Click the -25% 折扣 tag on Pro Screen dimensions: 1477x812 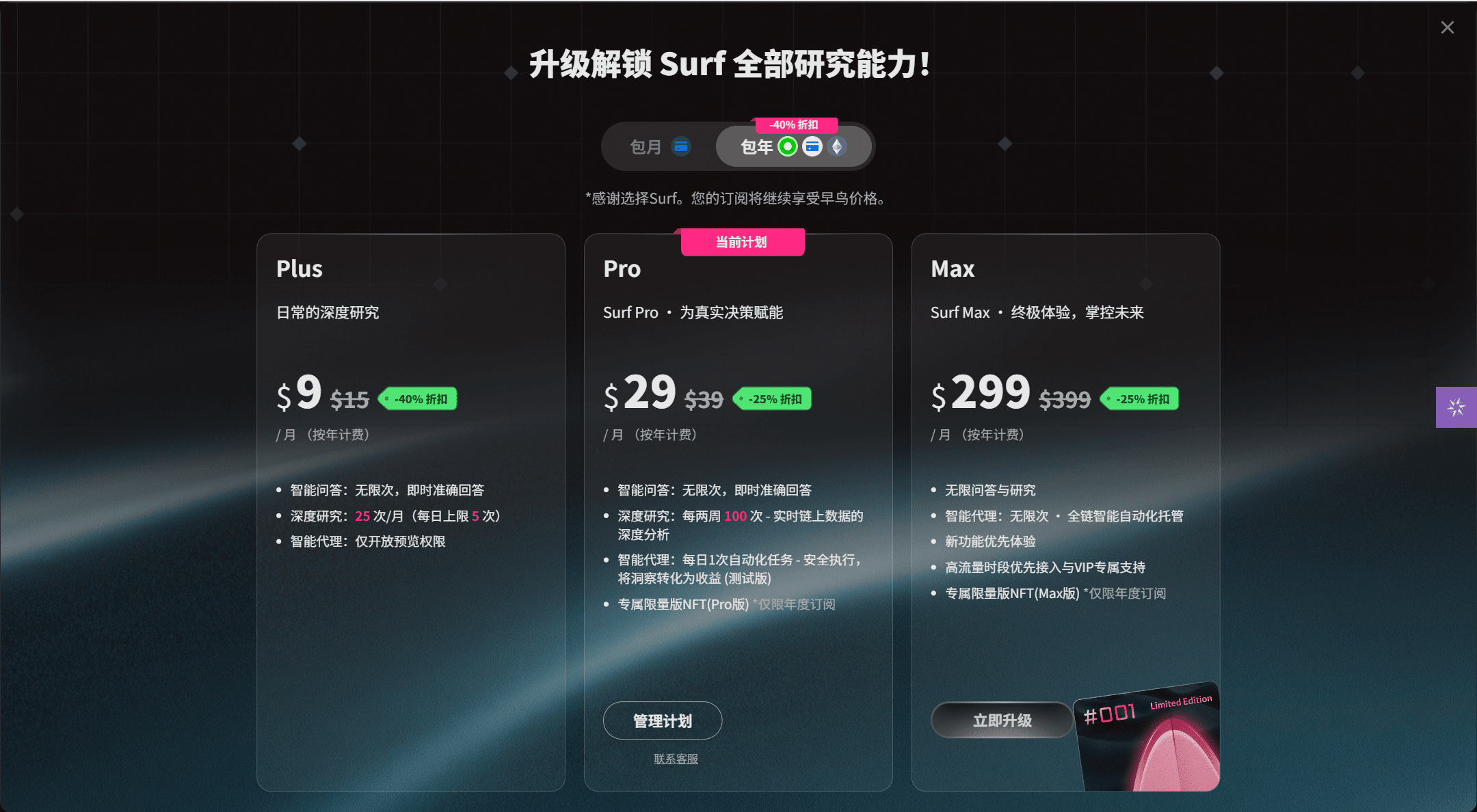click(773, 399)
